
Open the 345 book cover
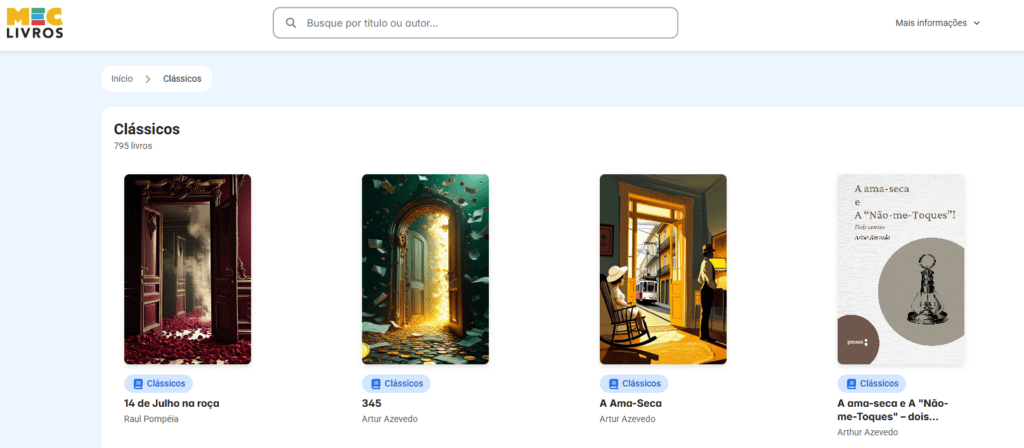point(425,269)
